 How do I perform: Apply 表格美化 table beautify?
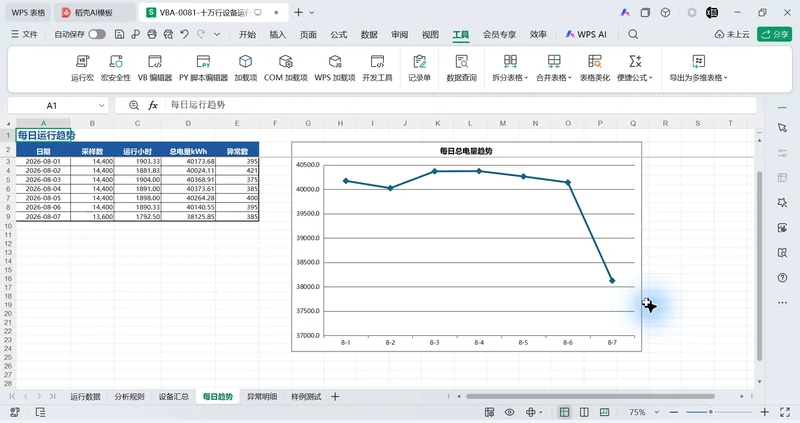[x=594, y=68]
